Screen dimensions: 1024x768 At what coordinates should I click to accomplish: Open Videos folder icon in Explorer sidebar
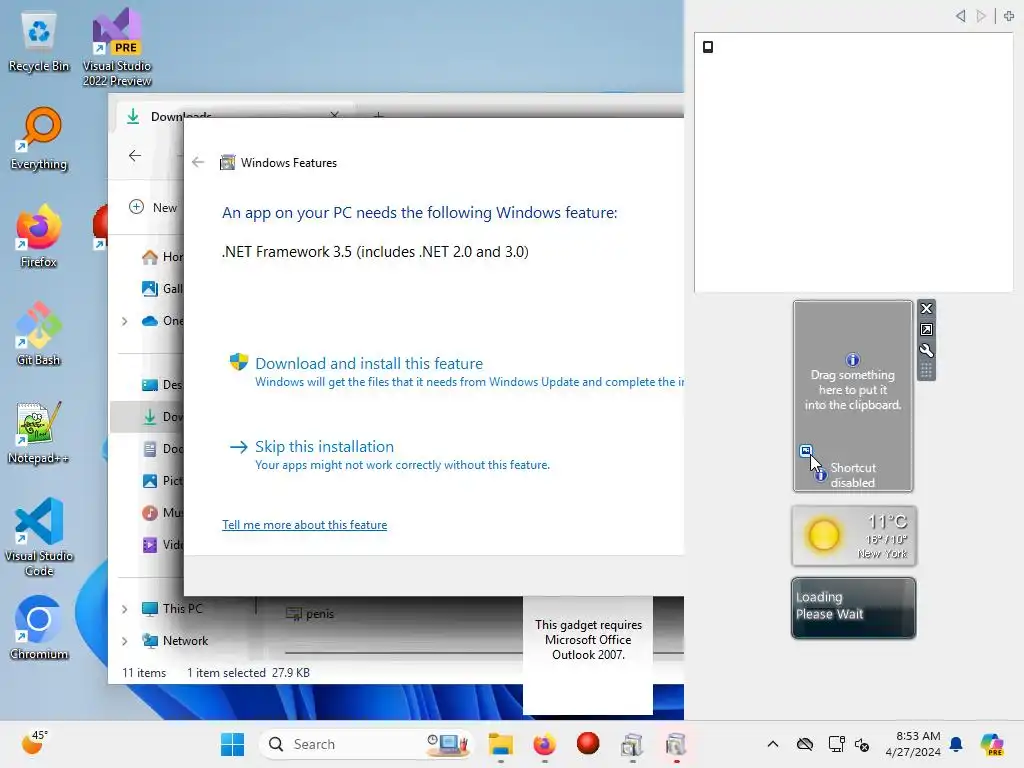pos(150,545)
